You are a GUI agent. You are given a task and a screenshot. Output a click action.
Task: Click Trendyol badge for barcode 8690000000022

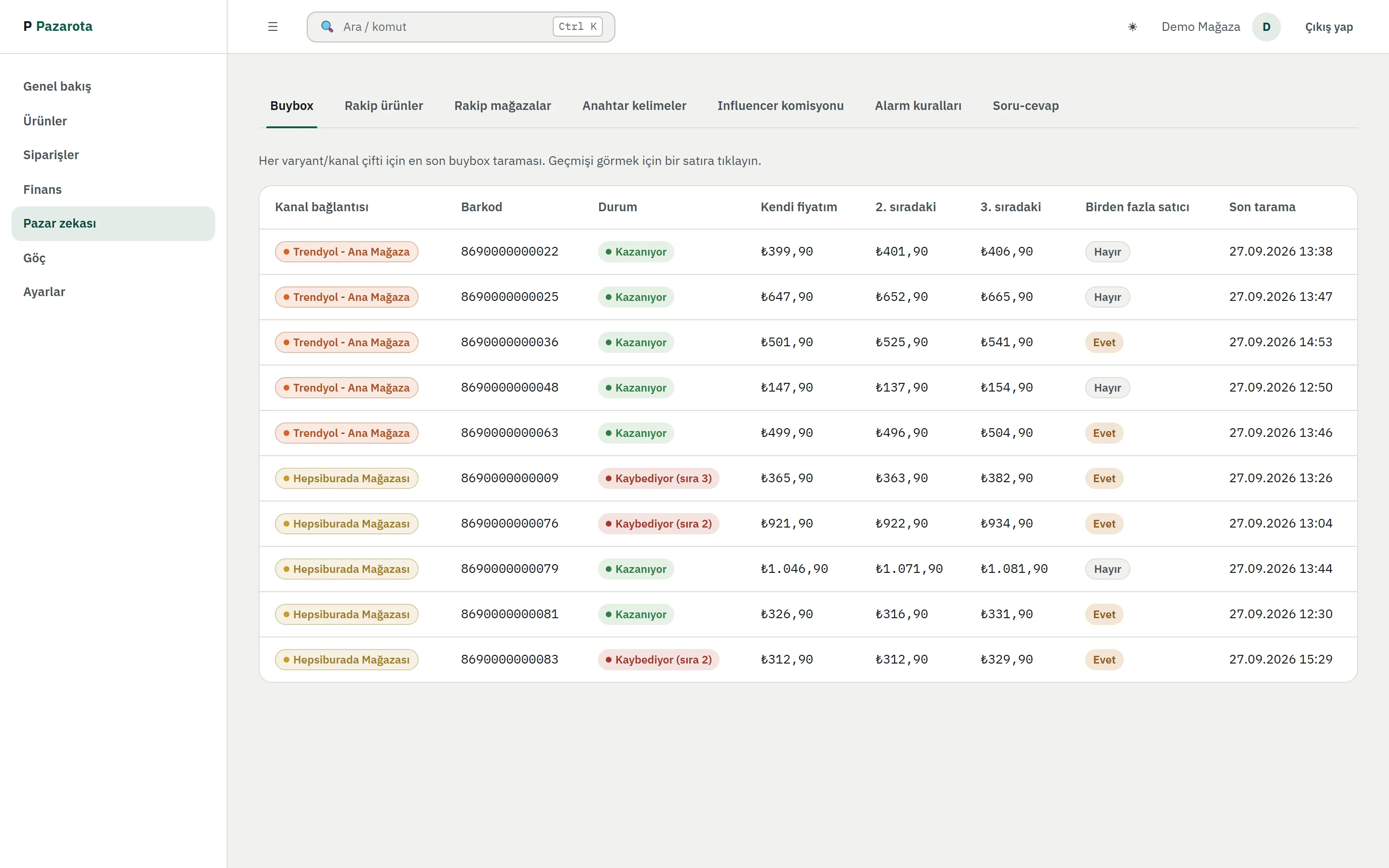coord(346,252)
